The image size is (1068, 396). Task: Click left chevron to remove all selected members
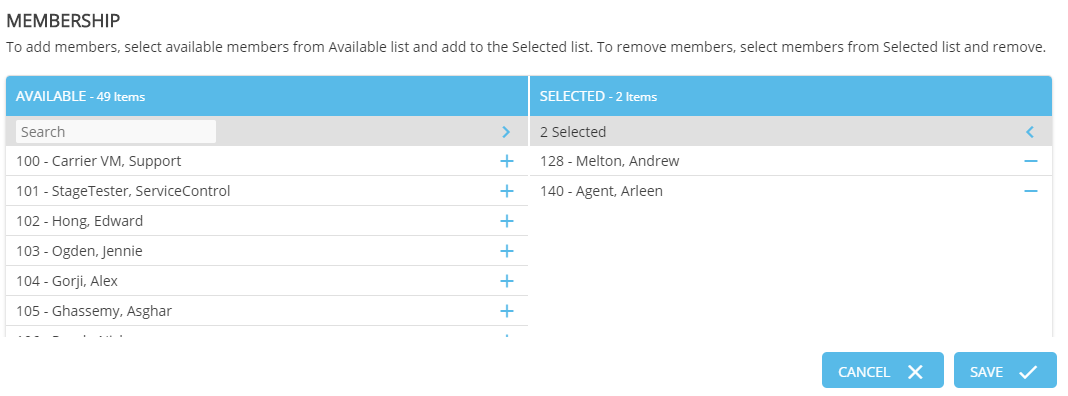pos(1030,132)
